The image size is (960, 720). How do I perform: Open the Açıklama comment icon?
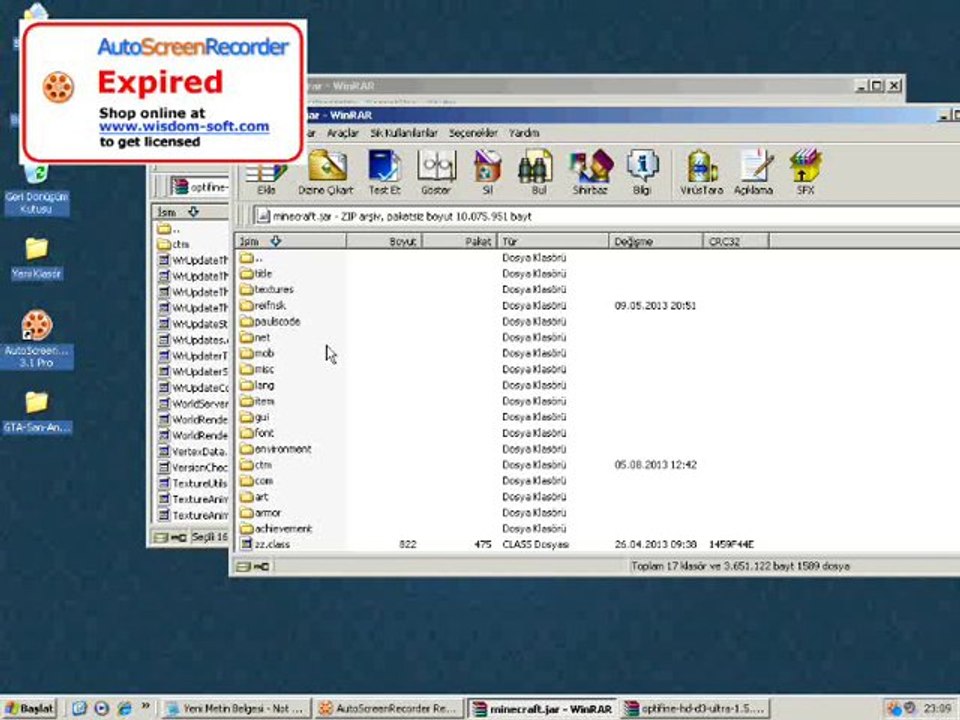(x=753, y=173)
